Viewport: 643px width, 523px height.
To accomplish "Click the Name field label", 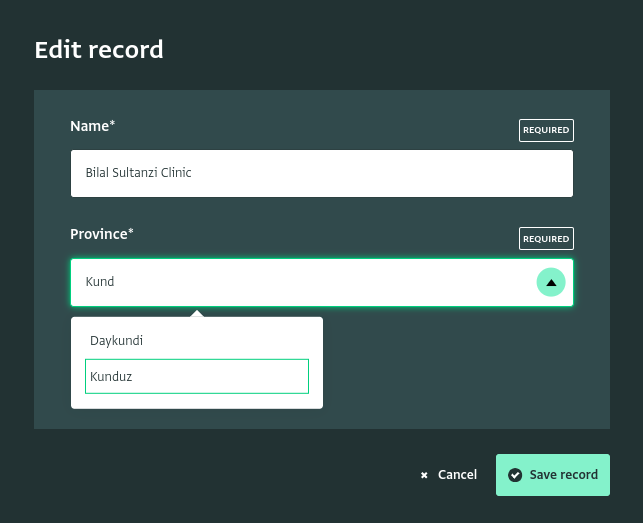I will click(89, 126).
